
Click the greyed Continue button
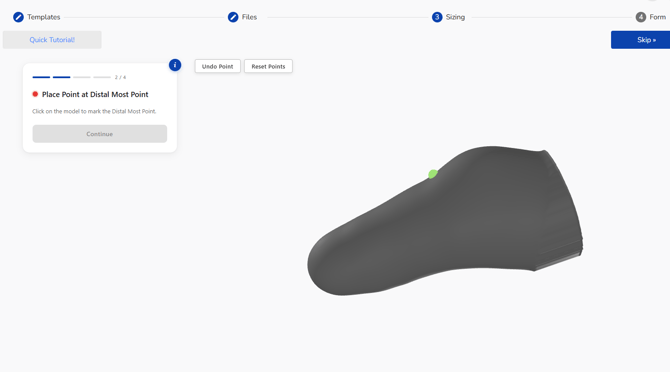coord(100,134)
